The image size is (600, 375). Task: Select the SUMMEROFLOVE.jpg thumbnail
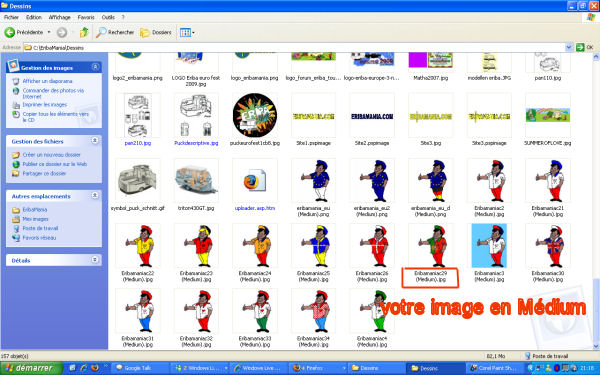(548, 115)
